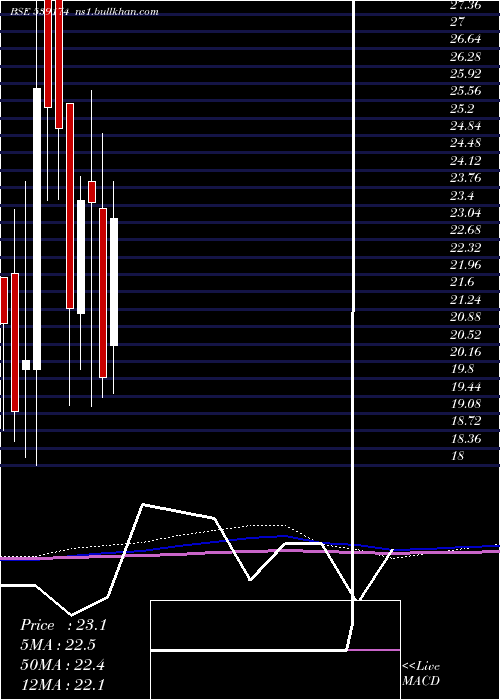Viewport: 500px width, 700px height.
Task: Click the 20.52 price axis label
Action: coord(466,335)
